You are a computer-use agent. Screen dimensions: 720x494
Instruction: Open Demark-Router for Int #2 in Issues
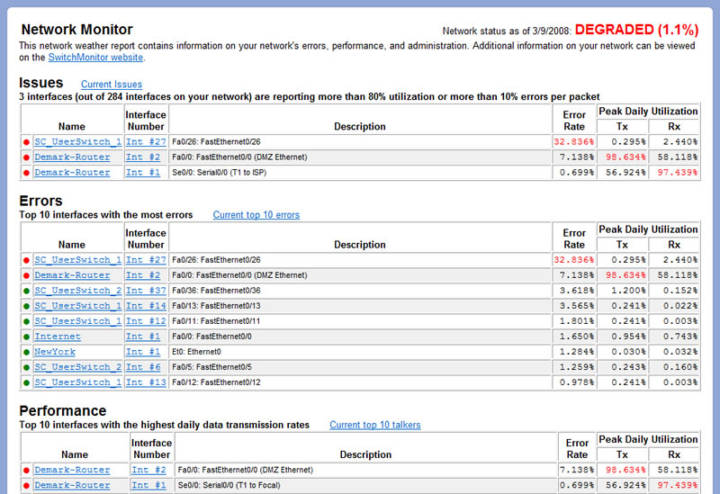click(x=72, y=157)
